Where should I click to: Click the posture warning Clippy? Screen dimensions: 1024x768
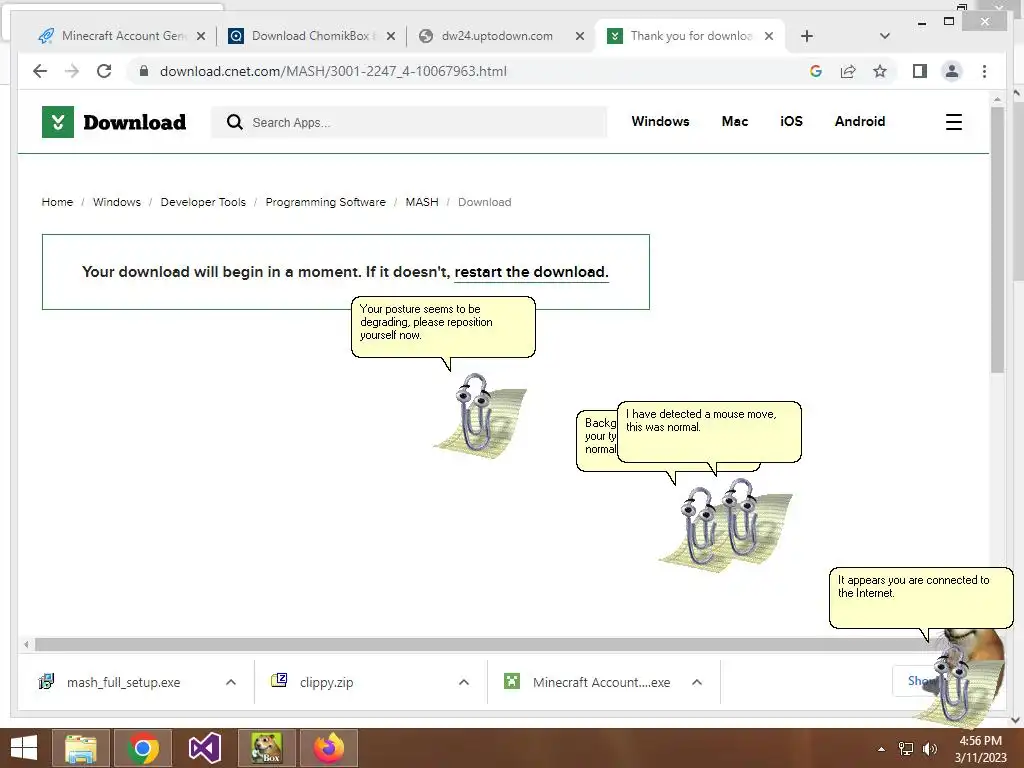pyautogui.click(x=482, y=415)
